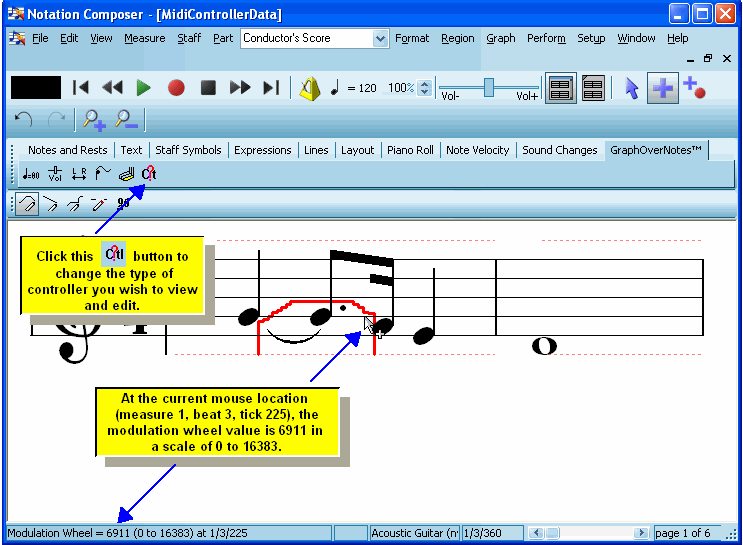Select the pitch bend graph icon
The image size is (743, 545).
[x=102, y=174]
